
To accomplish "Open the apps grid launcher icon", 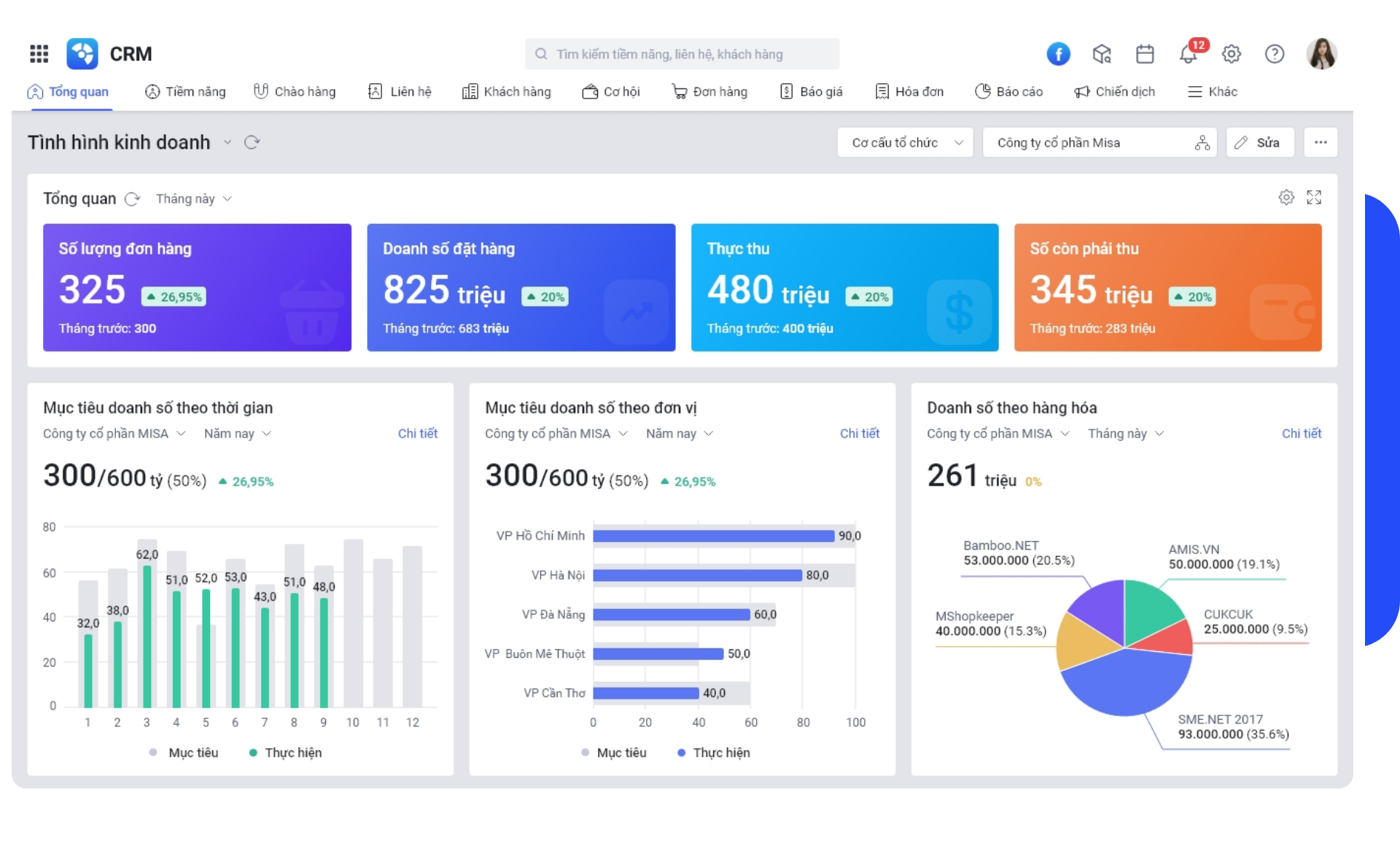I will (x=39, y=54).
